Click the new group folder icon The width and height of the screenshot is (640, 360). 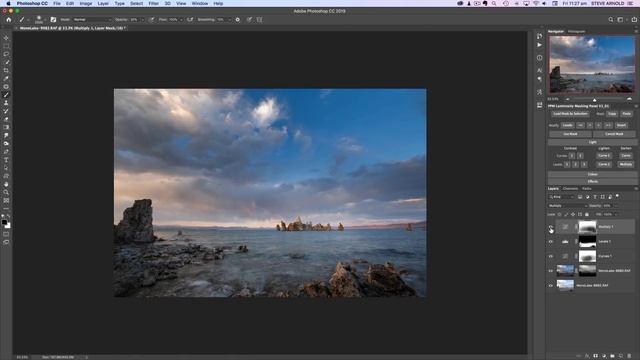click(612, 356)
